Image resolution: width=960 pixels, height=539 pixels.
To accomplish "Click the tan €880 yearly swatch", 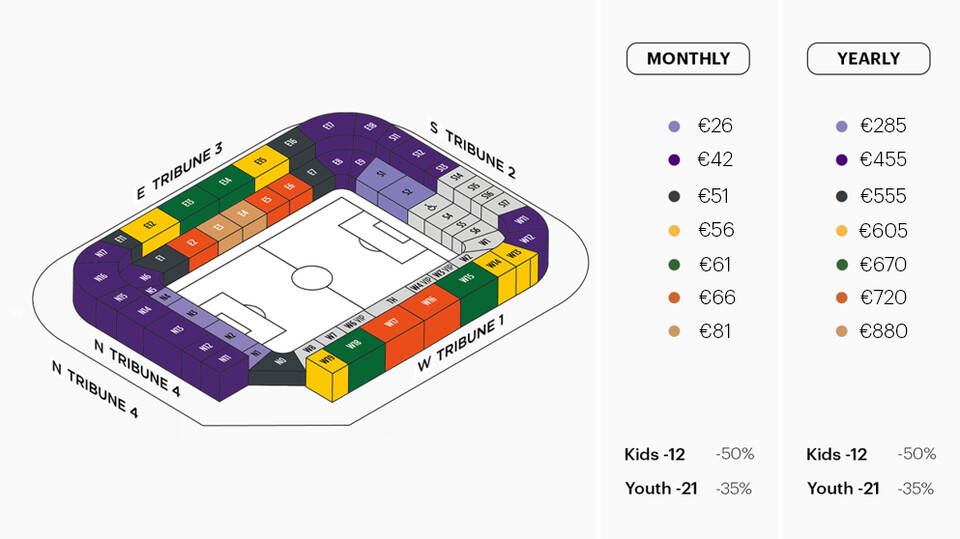I will point(844,332).
